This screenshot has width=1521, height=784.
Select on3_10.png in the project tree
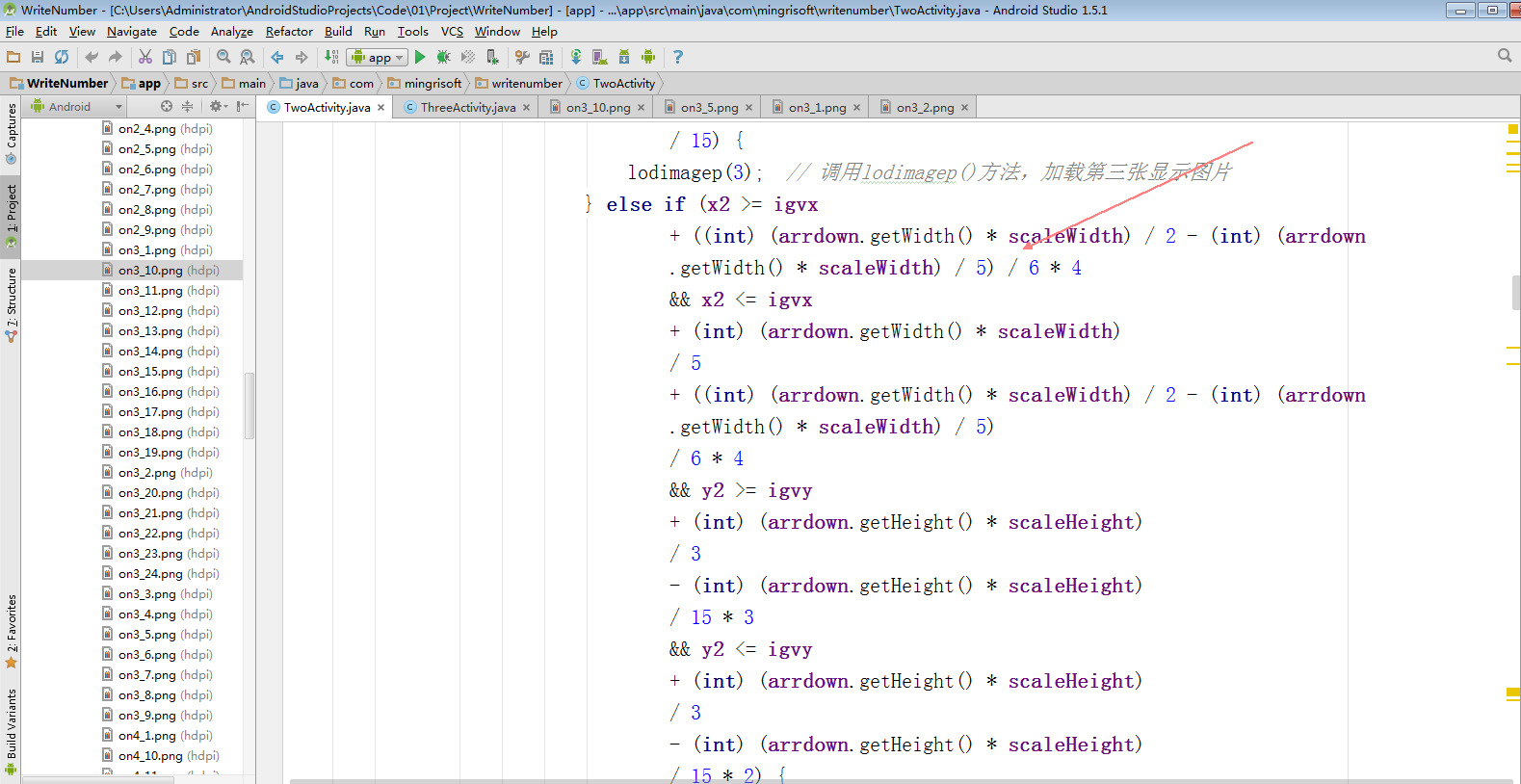[x=132, y=271]
